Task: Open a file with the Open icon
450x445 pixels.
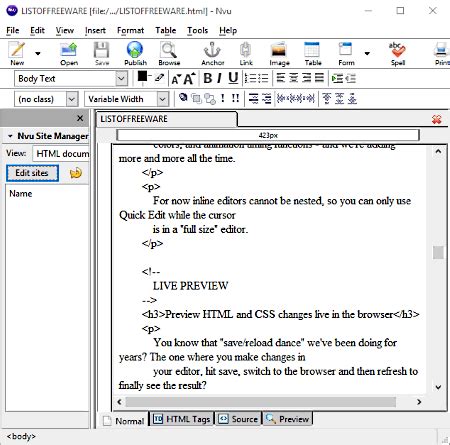Action: (69, 53)
